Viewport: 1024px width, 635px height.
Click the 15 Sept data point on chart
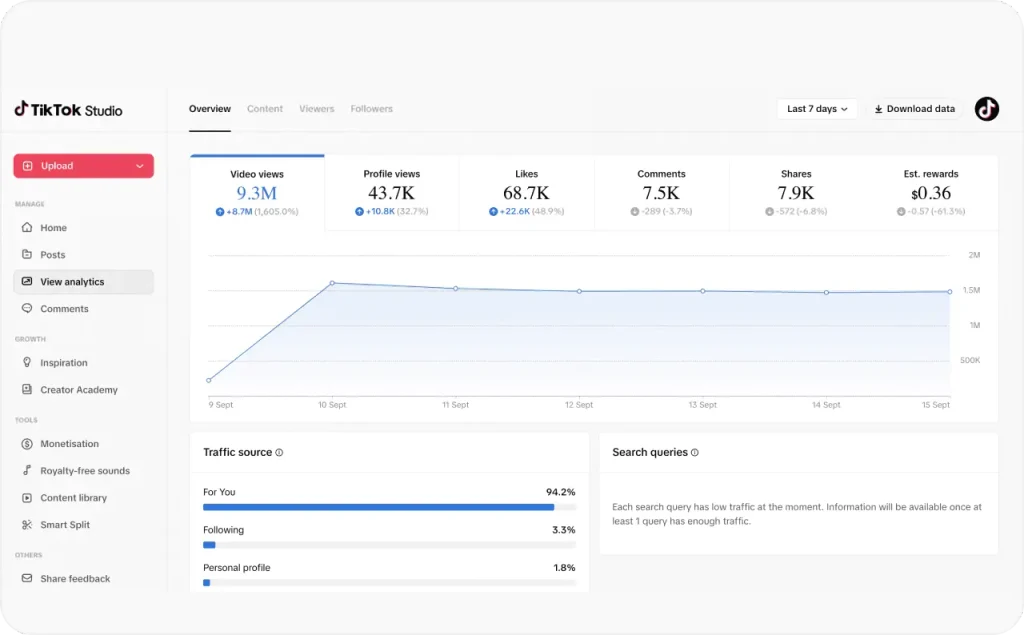point(950,291)
